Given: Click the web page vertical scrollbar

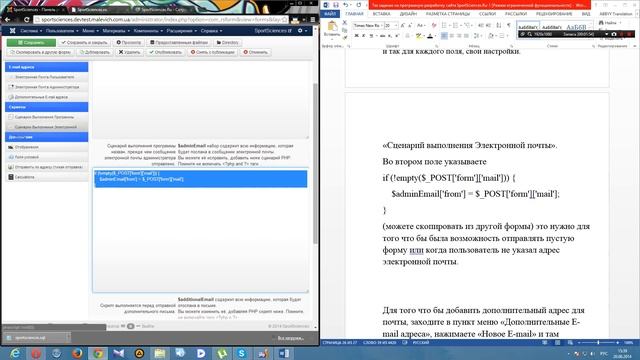Looking at the screenshot, I should [315, 163].
